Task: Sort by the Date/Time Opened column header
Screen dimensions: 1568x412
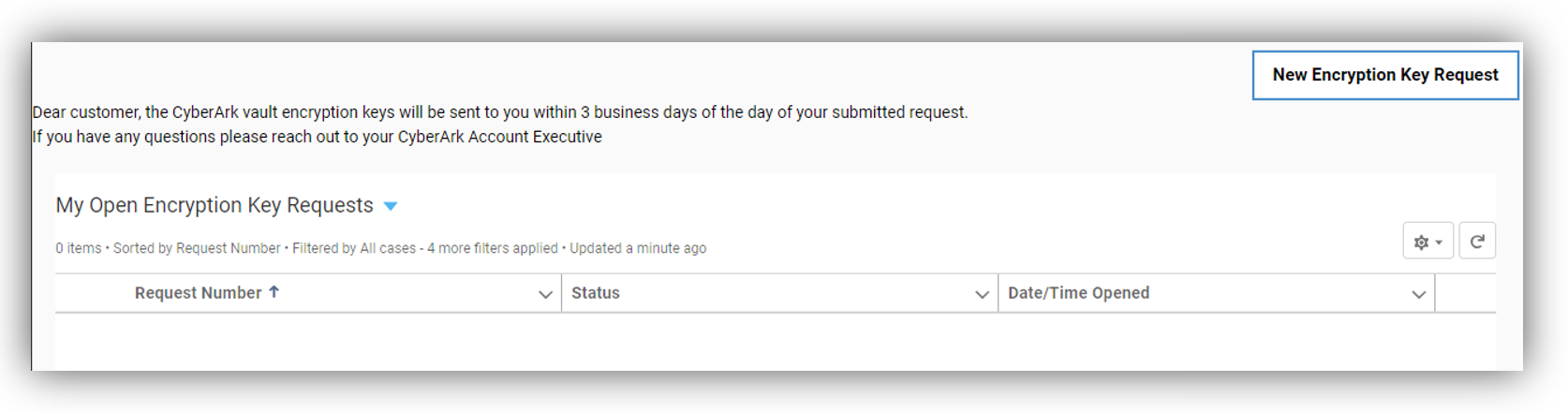Action: pyautogui.click(x=1078, y=293)
